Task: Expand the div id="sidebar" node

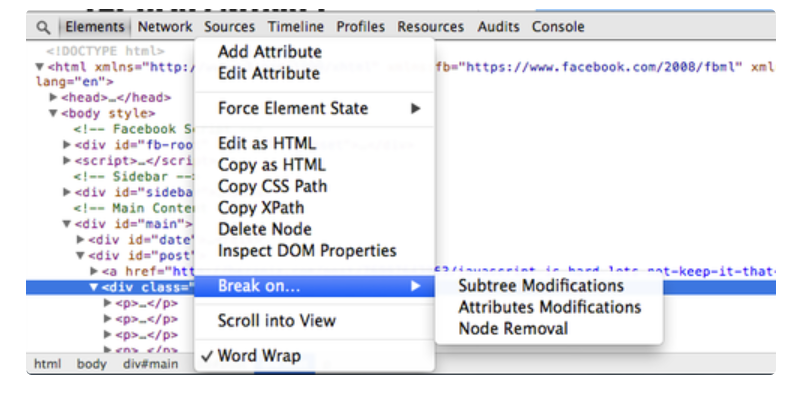Action: pyautogui.click(x=67, y=192)
